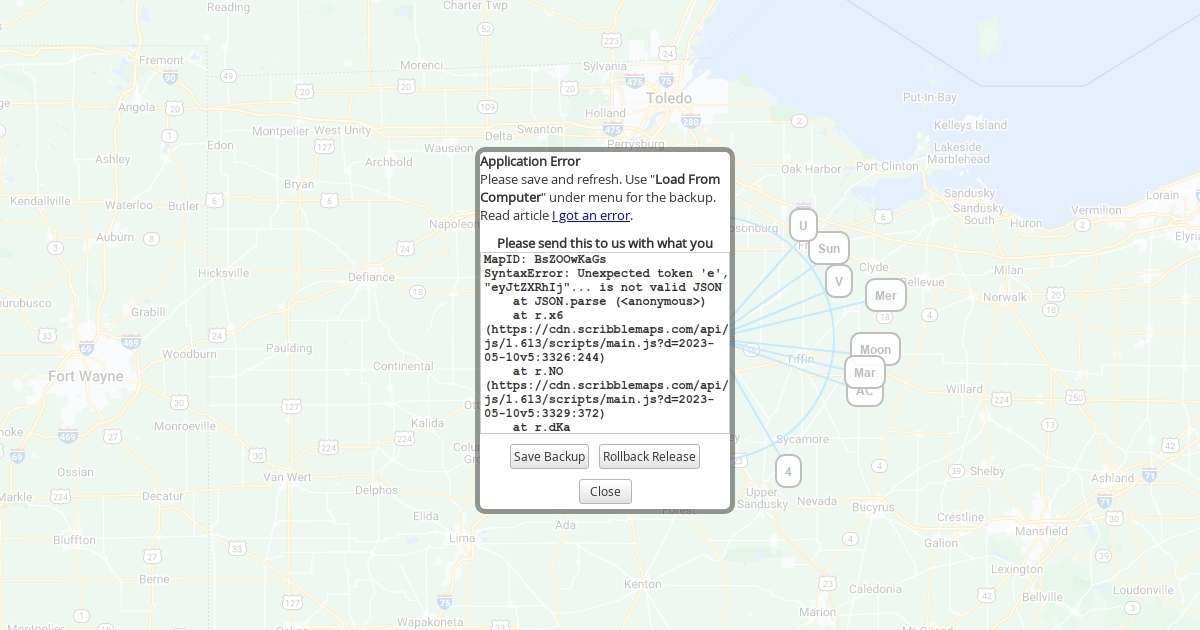
Task: Select the 'Mer' map marker
Action: (x=885, y=295)
